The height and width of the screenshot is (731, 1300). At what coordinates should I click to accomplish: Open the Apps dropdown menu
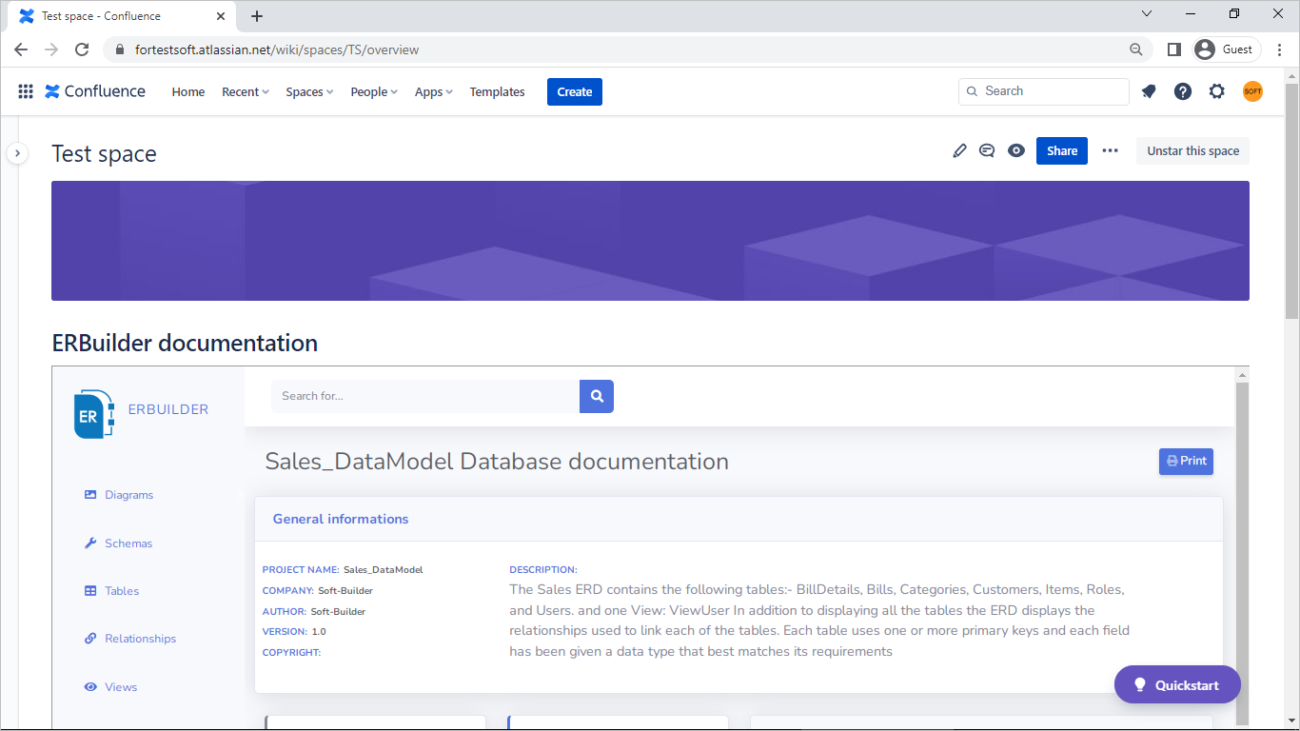coord(433,92)
